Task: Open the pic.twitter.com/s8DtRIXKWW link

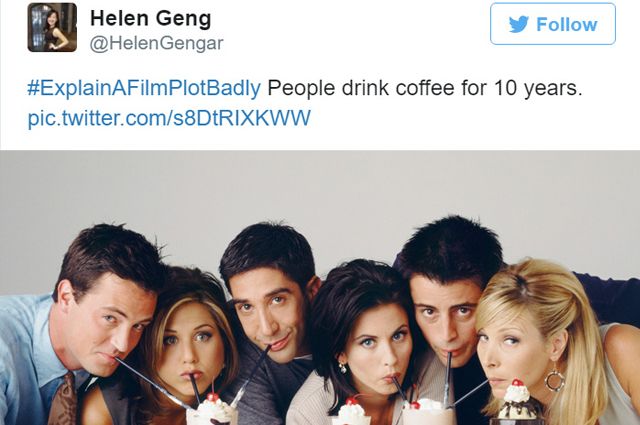Action: [169, 118]
